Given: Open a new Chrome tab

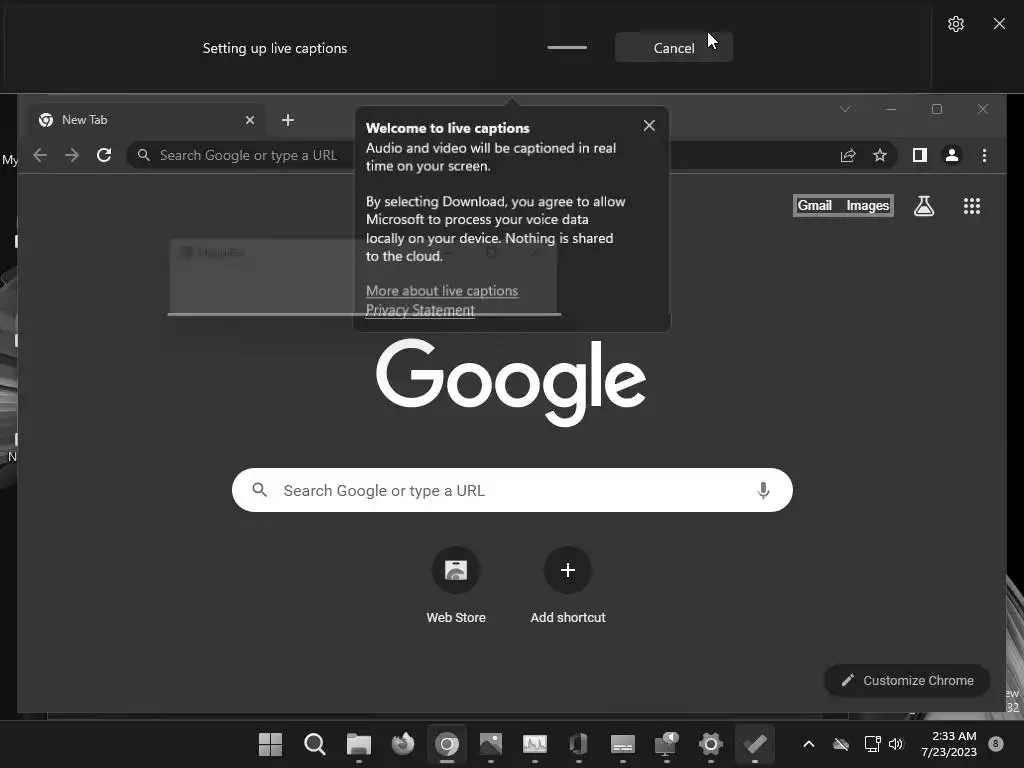Looking at the screenshot, I should [288, 120].
